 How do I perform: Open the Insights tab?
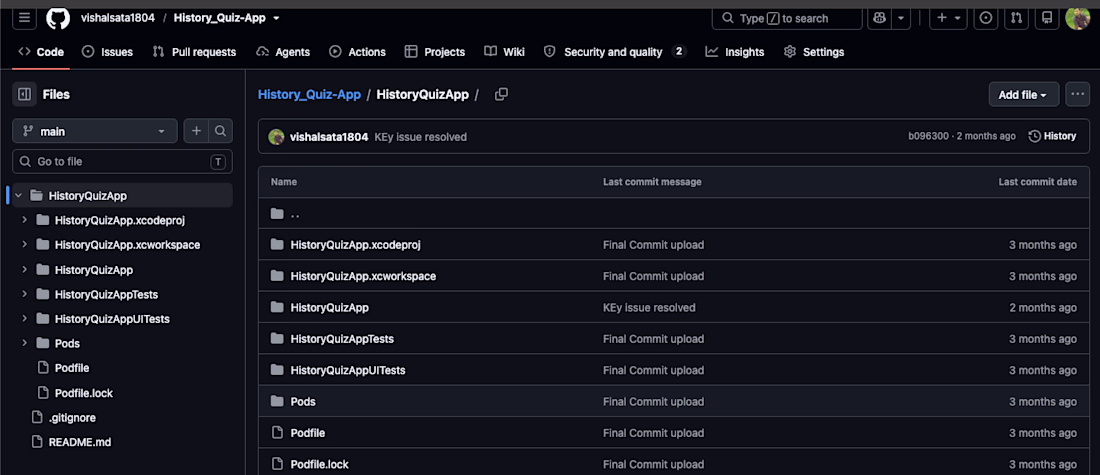pyautogui.click(x=735, y=52)
